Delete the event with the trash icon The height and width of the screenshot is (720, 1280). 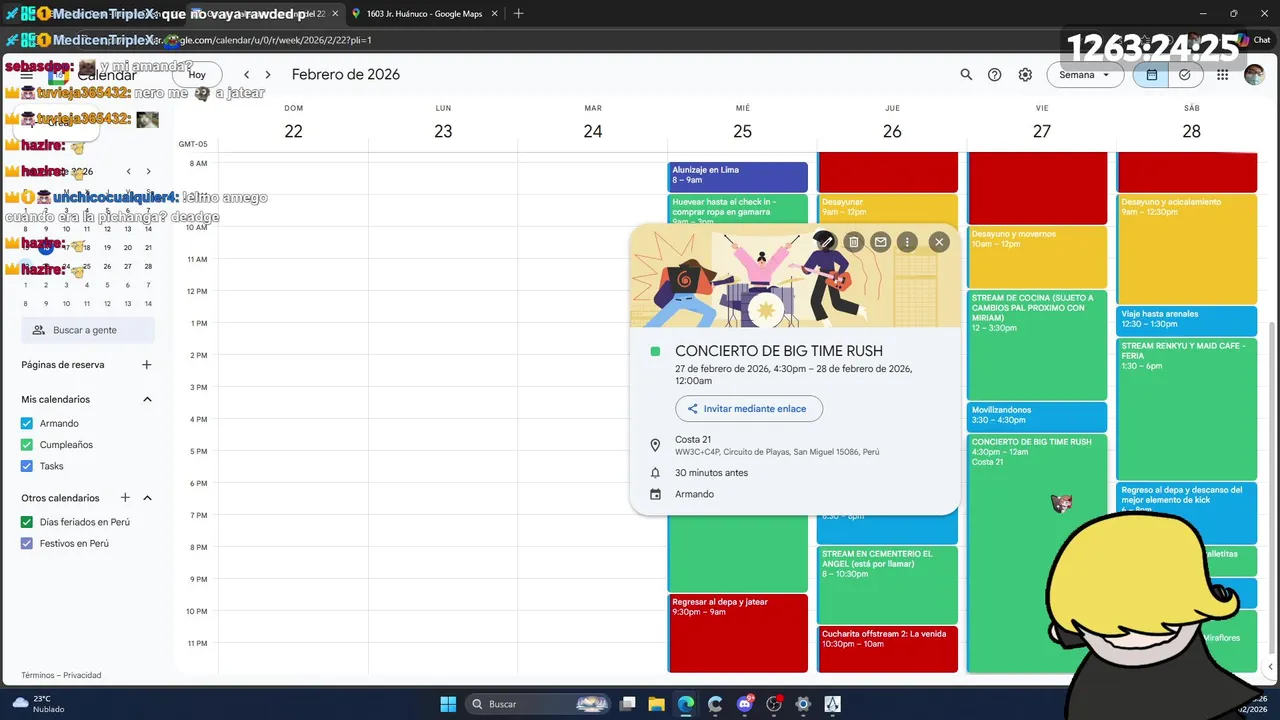click(x=853, y=242)
